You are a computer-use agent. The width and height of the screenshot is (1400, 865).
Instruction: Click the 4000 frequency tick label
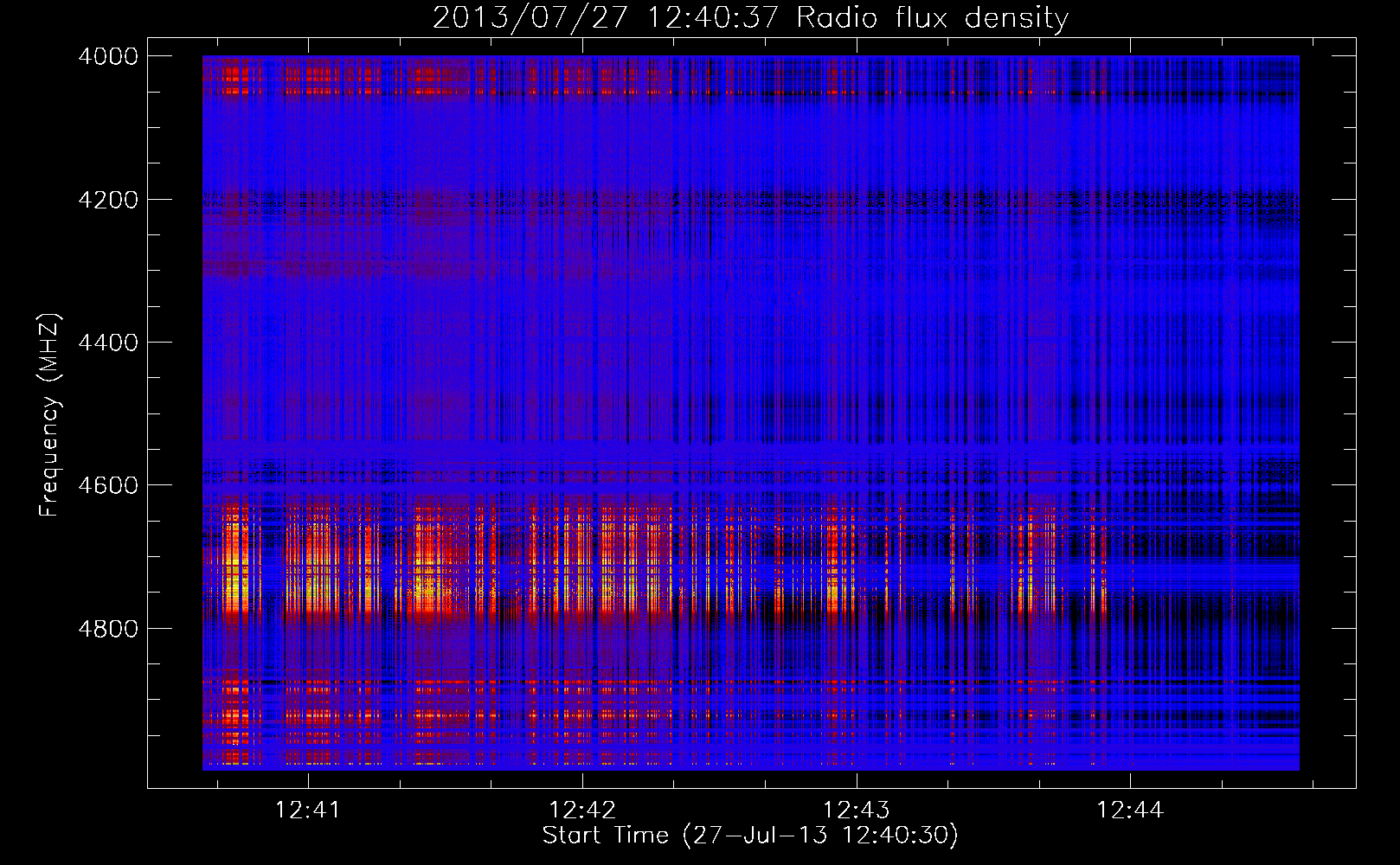click(x=108, y=56)
